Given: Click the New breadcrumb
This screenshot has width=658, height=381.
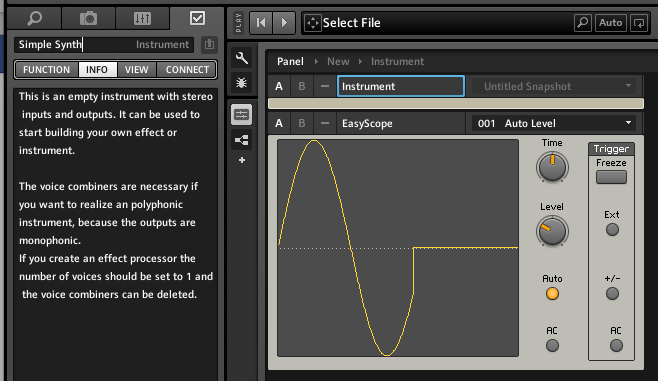Looking at the screenshot, I should [x=338, y=62].
